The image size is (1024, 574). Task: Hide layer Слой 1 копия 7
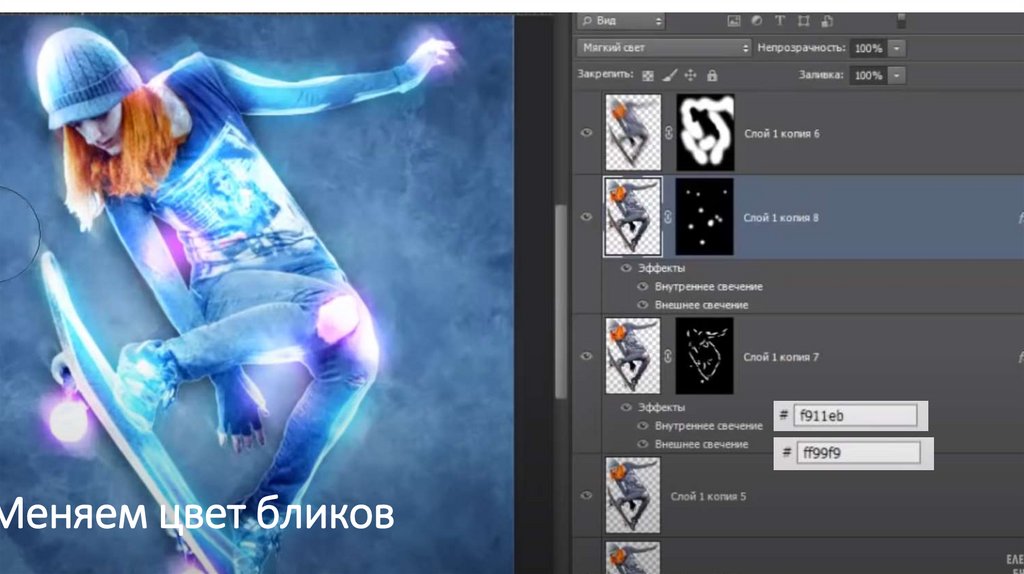tap(586, 356)
